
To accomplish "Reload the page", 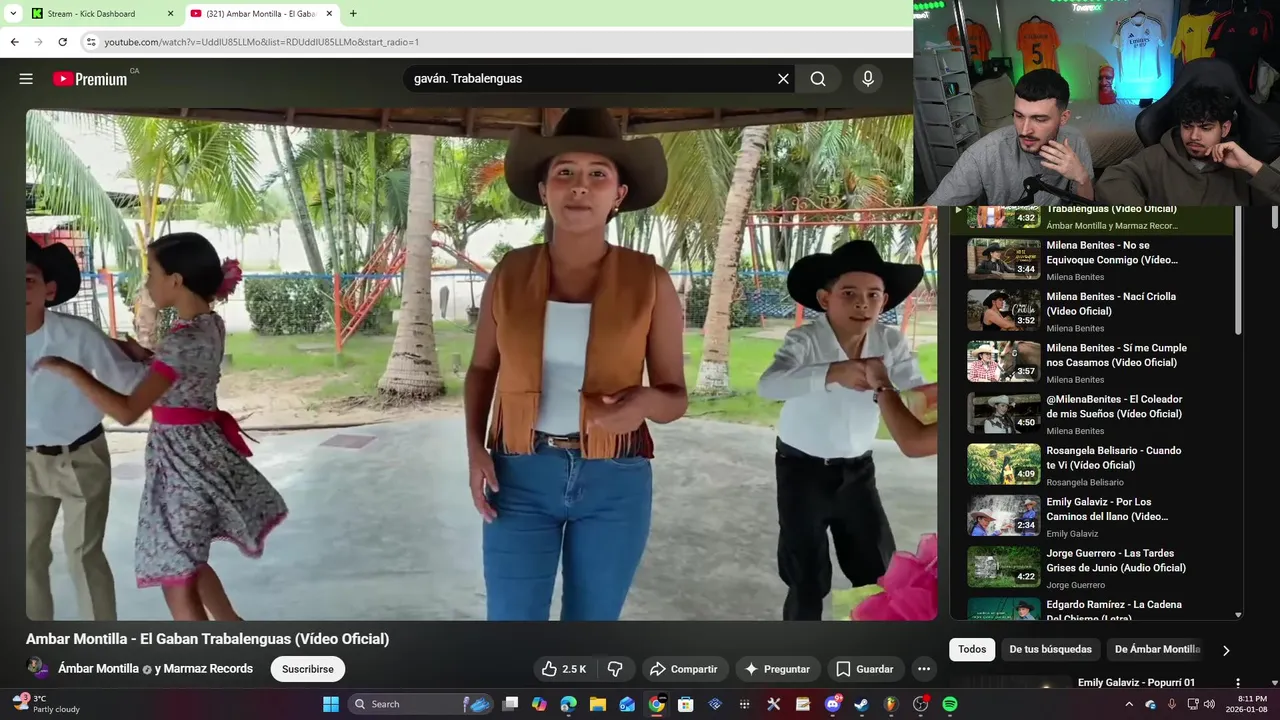I will coord(62,42).
